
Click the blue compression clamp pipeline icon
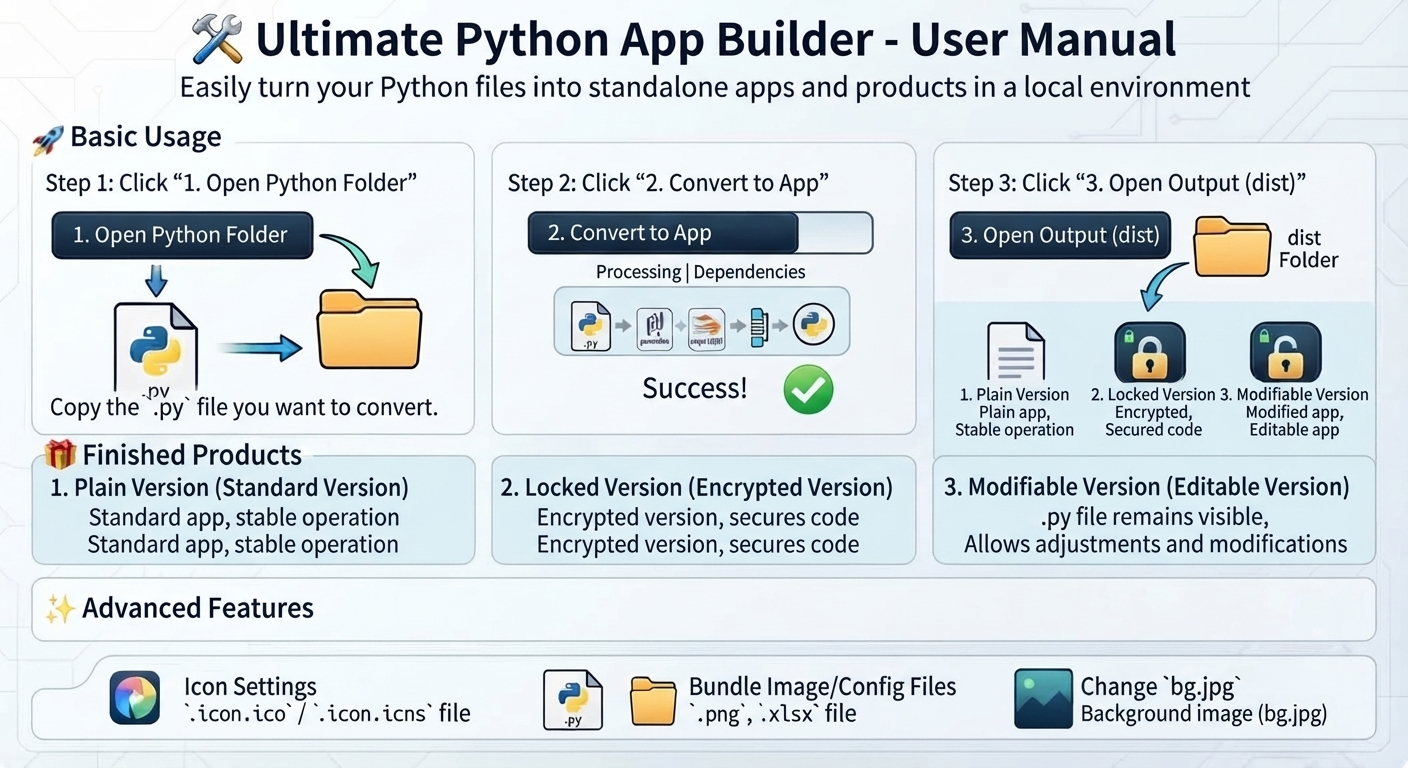click(x=761, y=325)
